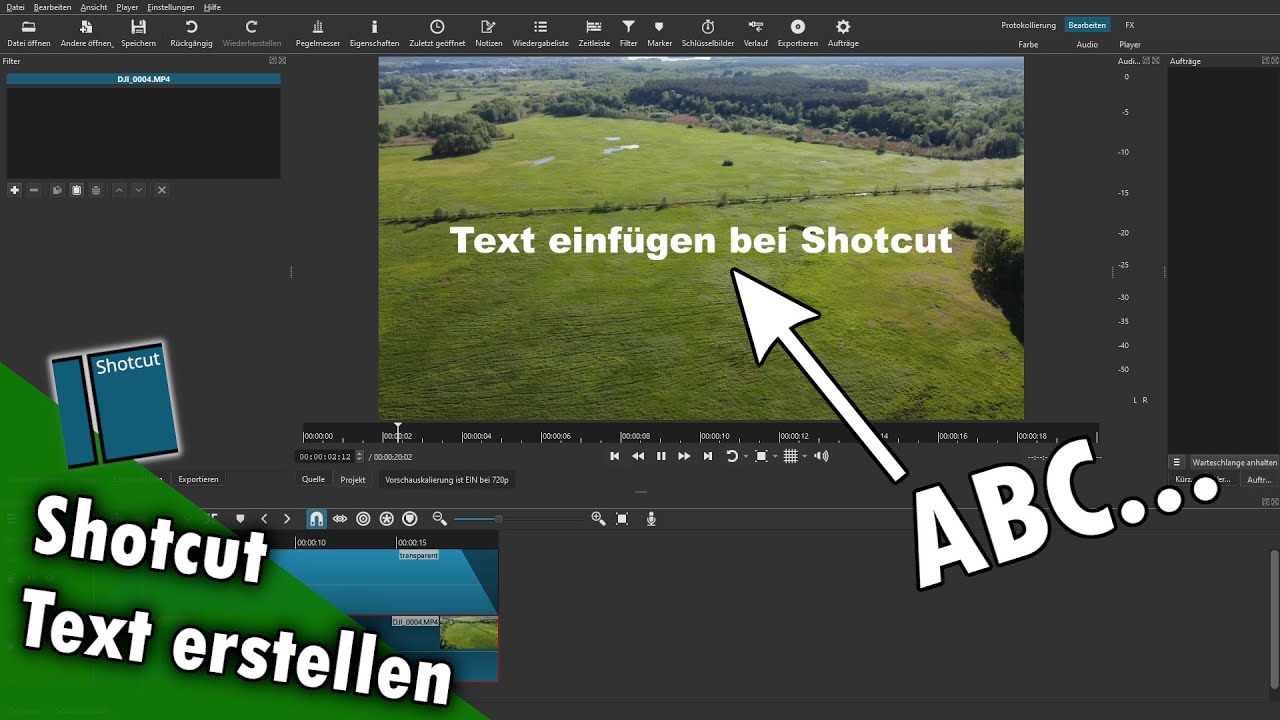This screenshot has width=1280, height=720.
Task: Paste filters in the Filter panel
Action: pos(76,190)
